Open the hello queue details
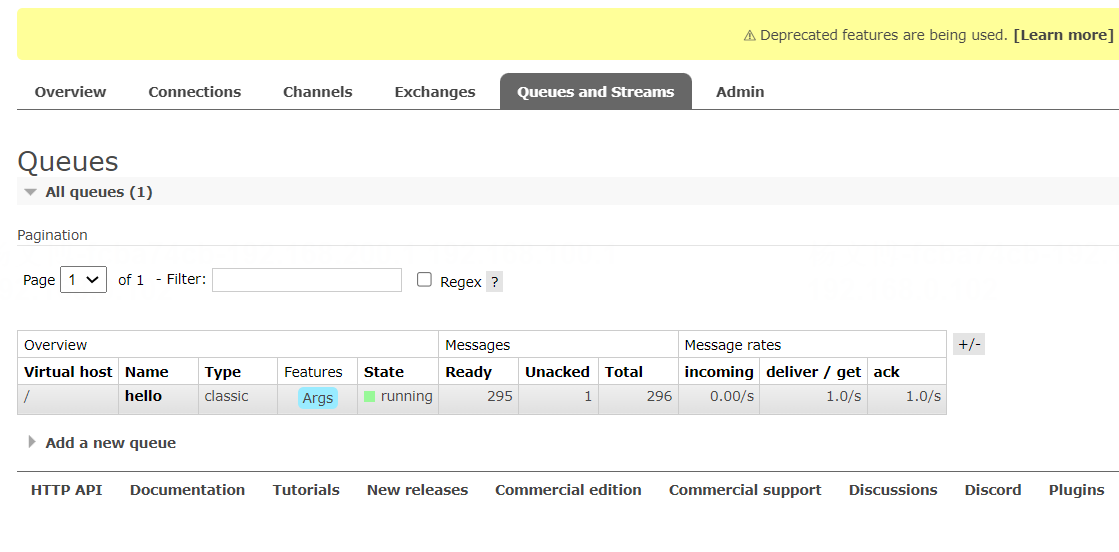 coord(143,396)
